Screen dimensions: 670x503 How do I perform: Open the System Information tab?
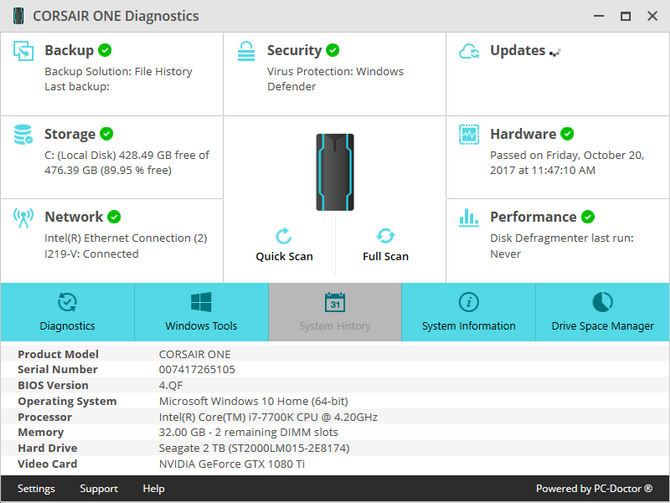(469, 312)
